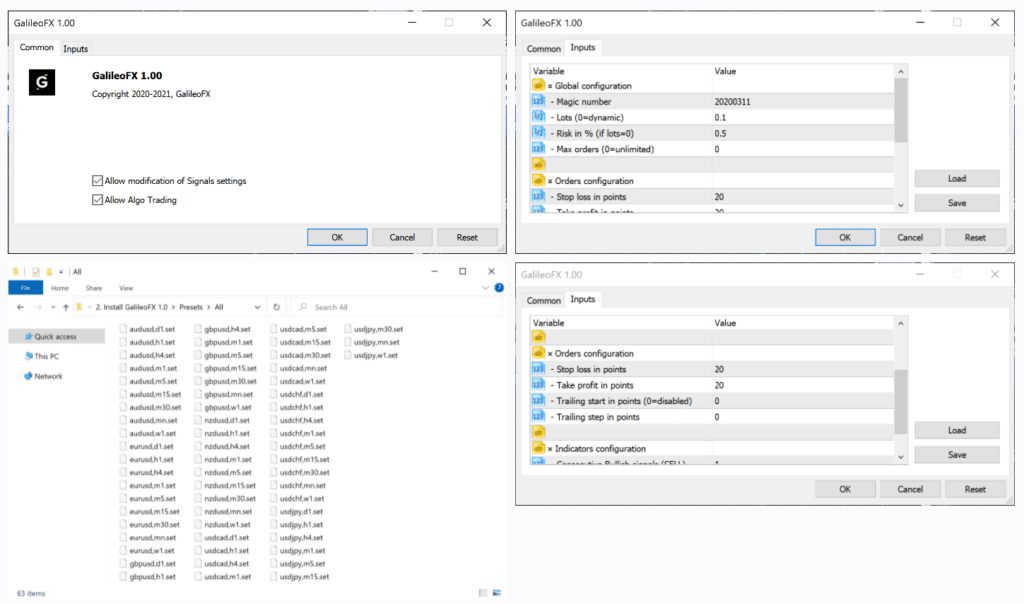Screen dimensions: 1024x604
Task: Click Load in the Trailing step dialog
Action: coord(957,430)
